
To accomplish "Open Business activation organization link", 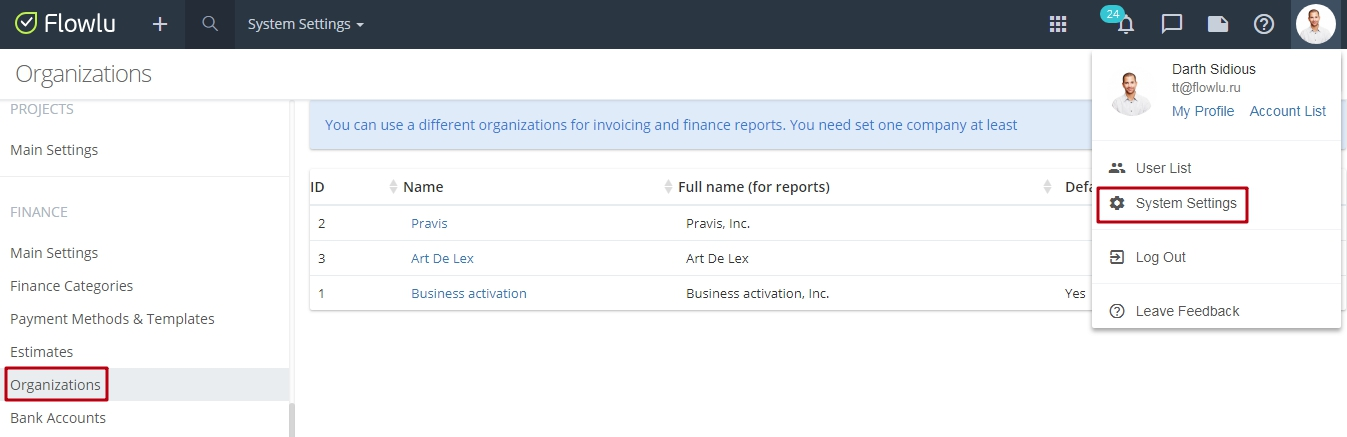I will (x=469, y=293).
